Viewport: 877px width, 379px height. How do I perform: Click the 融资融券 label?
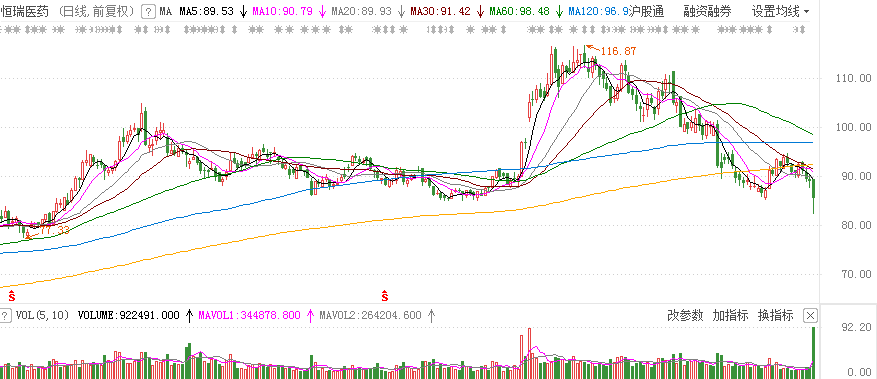click(707, 11)
